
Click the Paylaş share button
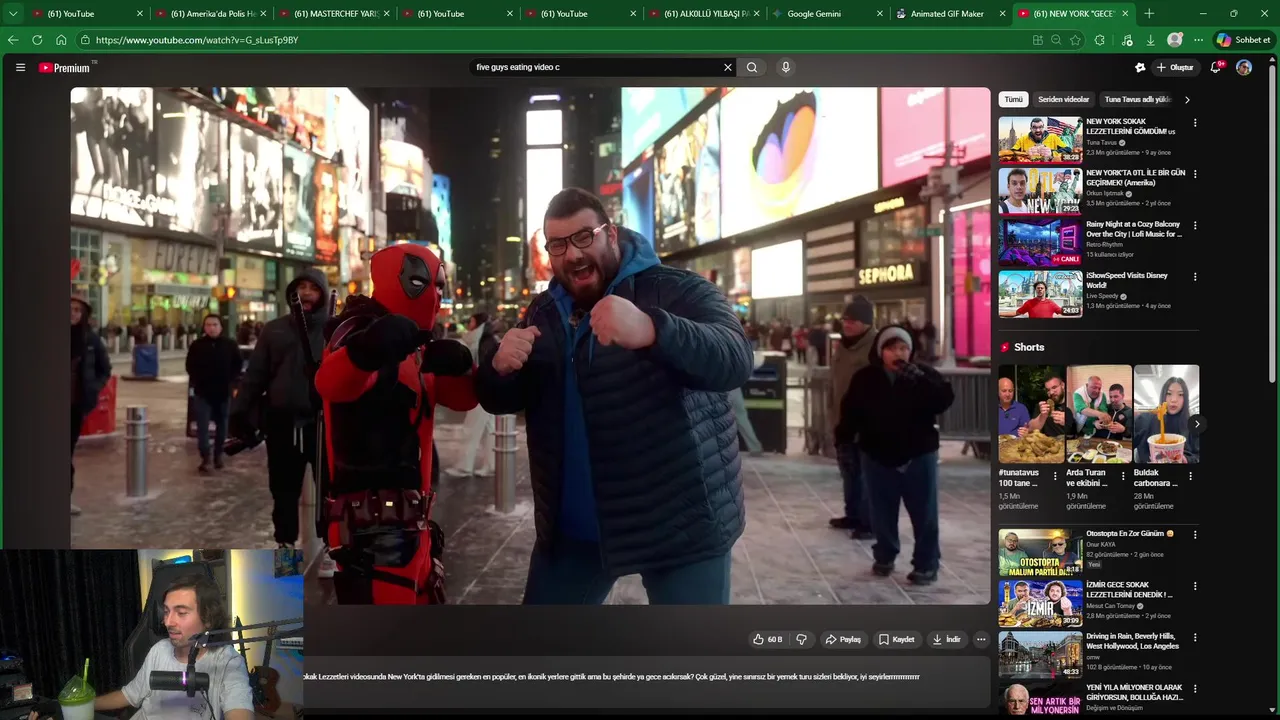point(843,639)
